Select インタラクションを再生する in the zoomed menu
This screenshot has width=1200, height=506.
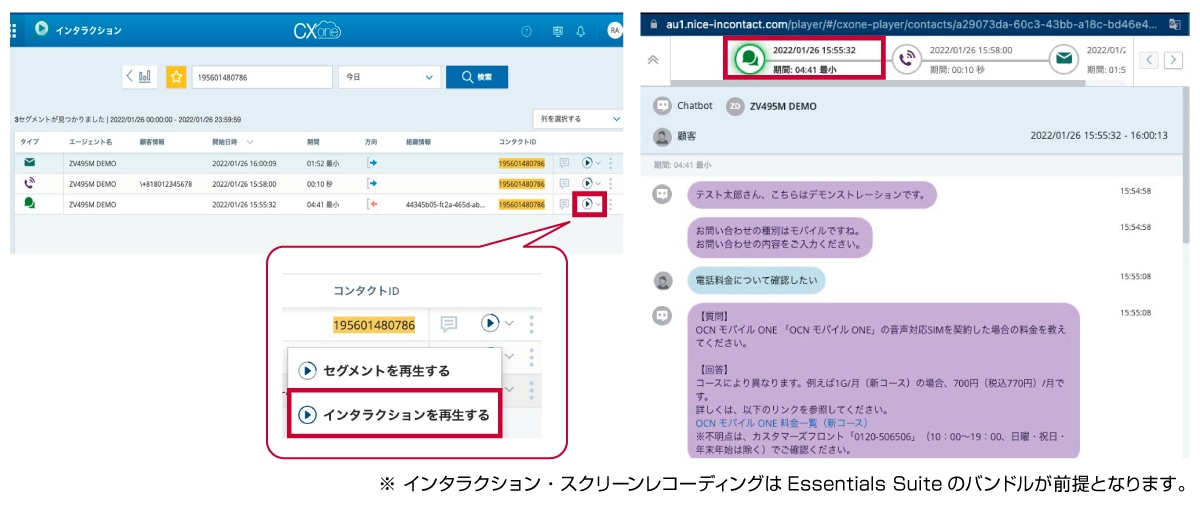(395, 414)
